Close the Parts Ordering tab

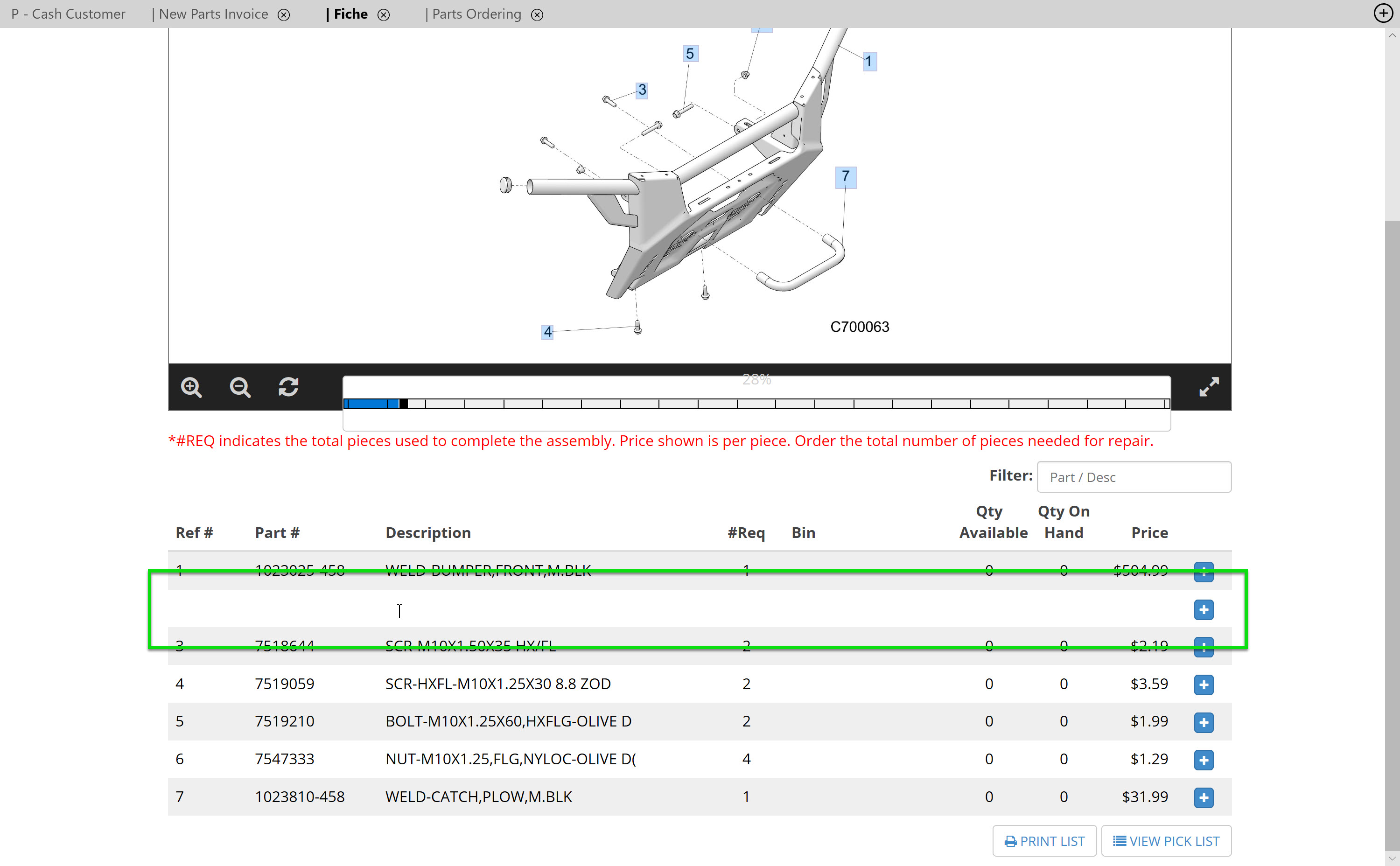pyautogui.click(x=537, y=15)
